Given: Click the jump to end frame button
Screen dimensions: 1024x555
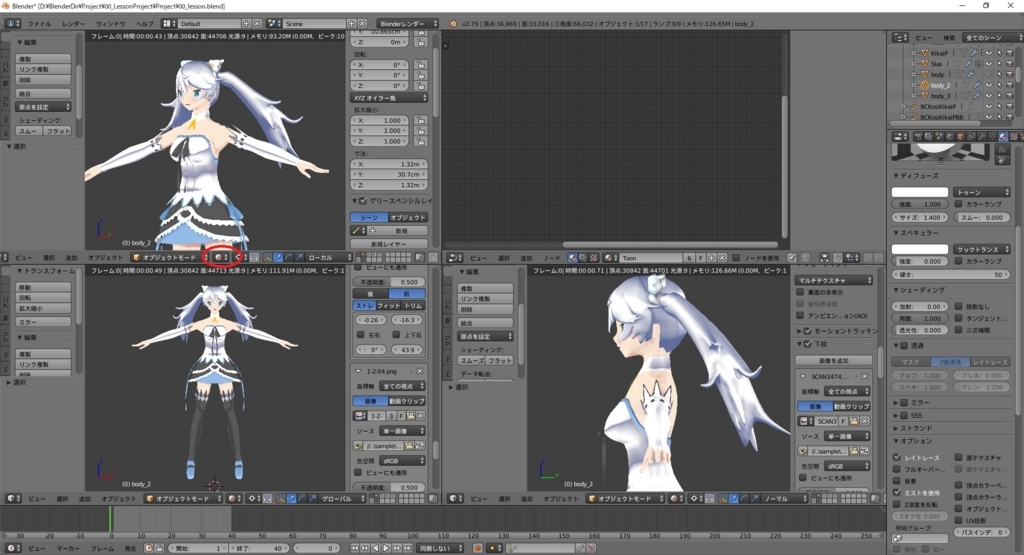Looking at the screenshot, I should [x=406, y=548].
